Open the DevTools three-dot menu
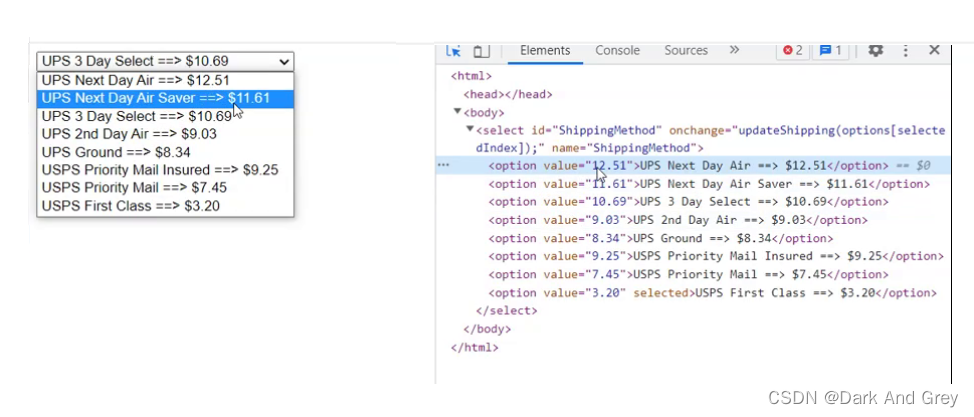This screenshot has height=417, width=974. pyautogui.click(x=906, y=50)
